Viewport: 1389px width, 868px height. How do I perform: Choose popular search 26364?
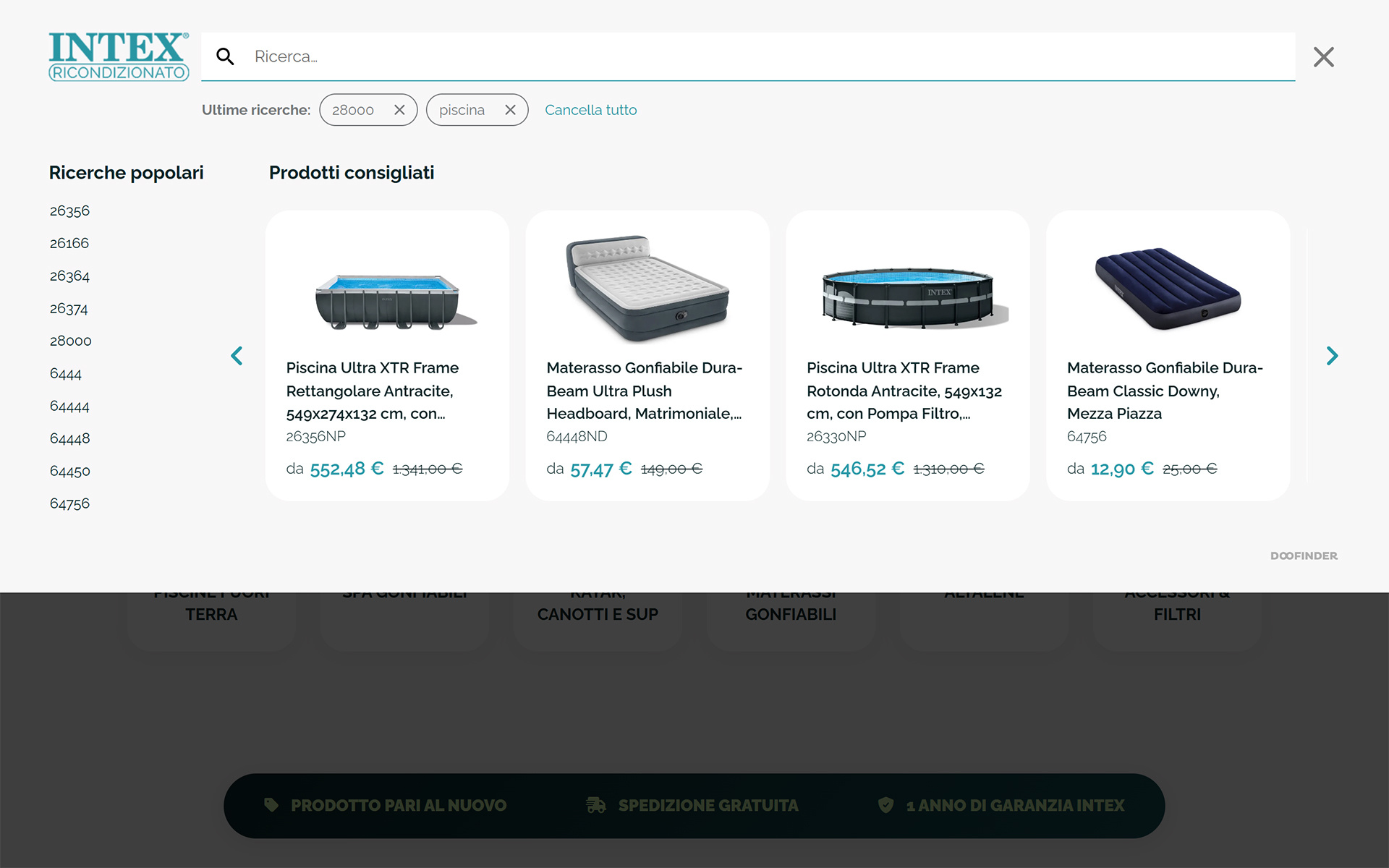(69, 276)
